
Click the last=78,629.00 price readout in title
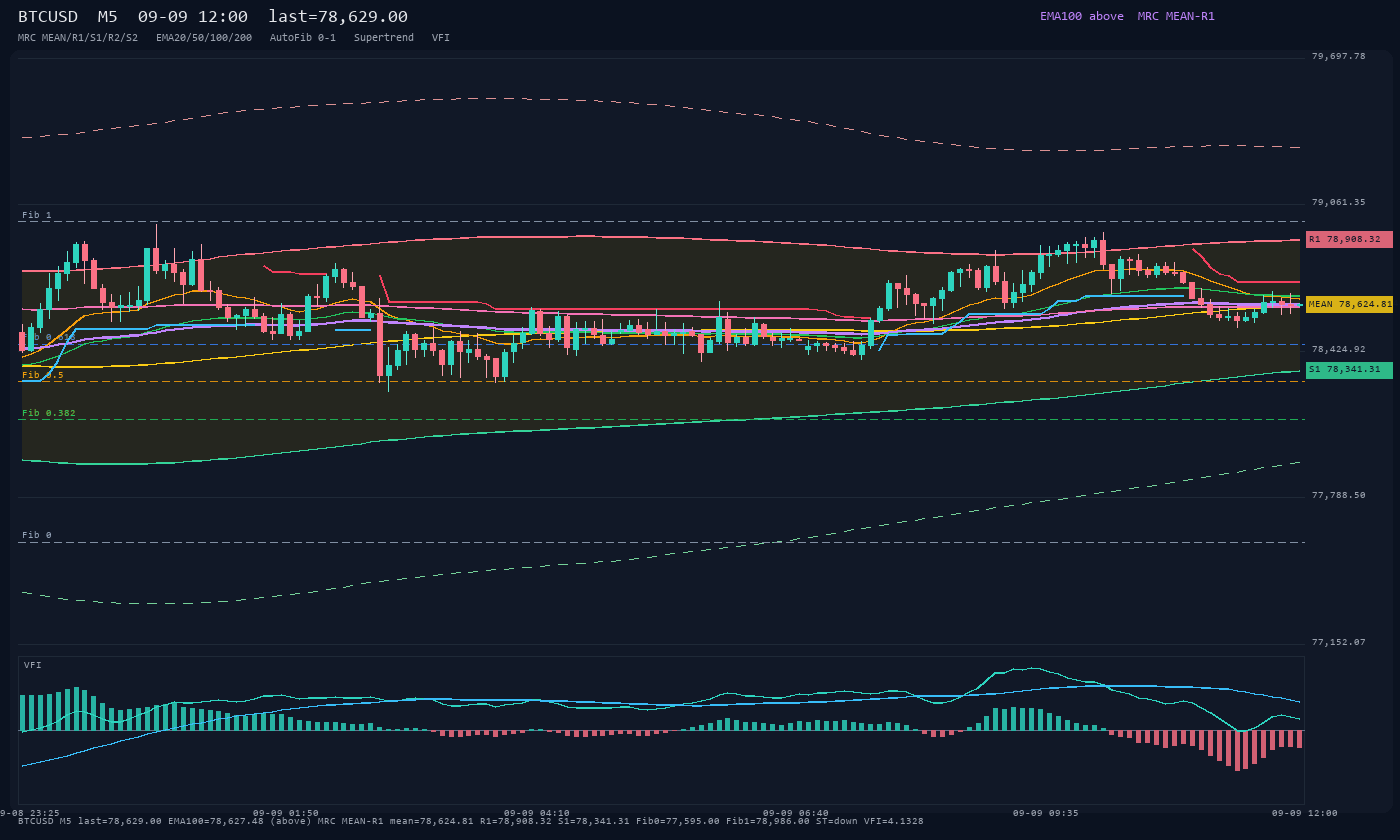tap(338, 17)
